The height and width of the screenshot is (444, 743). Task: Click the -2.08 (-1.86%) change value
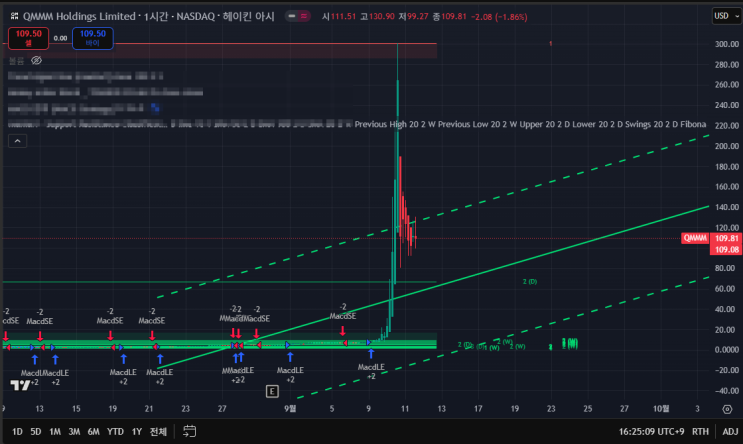click(500, 17)
